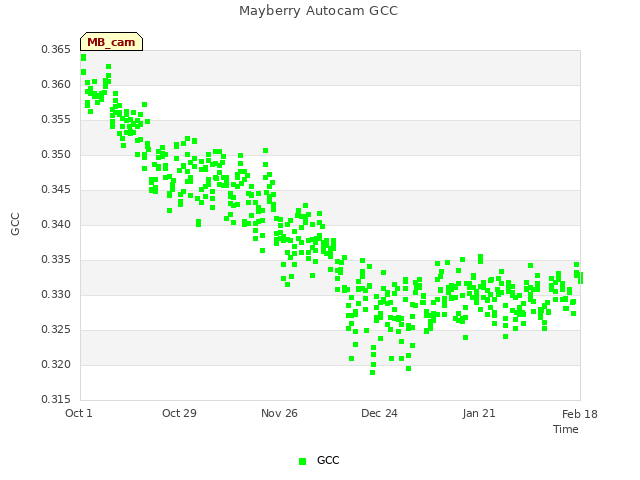Click the X-axis label Dec 24
Viewport: 640px width, 480px height.
pyautogui.click(x=379, y=413)
